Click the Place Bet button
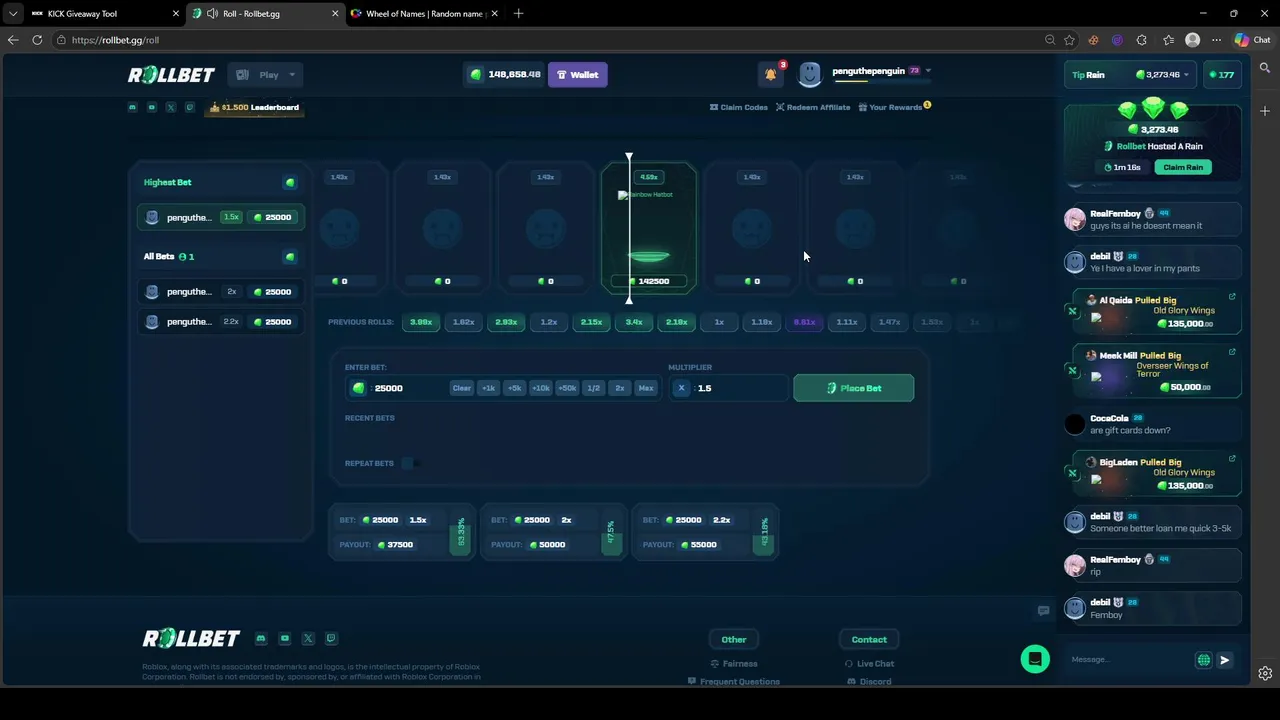1280x720 pixels. point(853,388)
